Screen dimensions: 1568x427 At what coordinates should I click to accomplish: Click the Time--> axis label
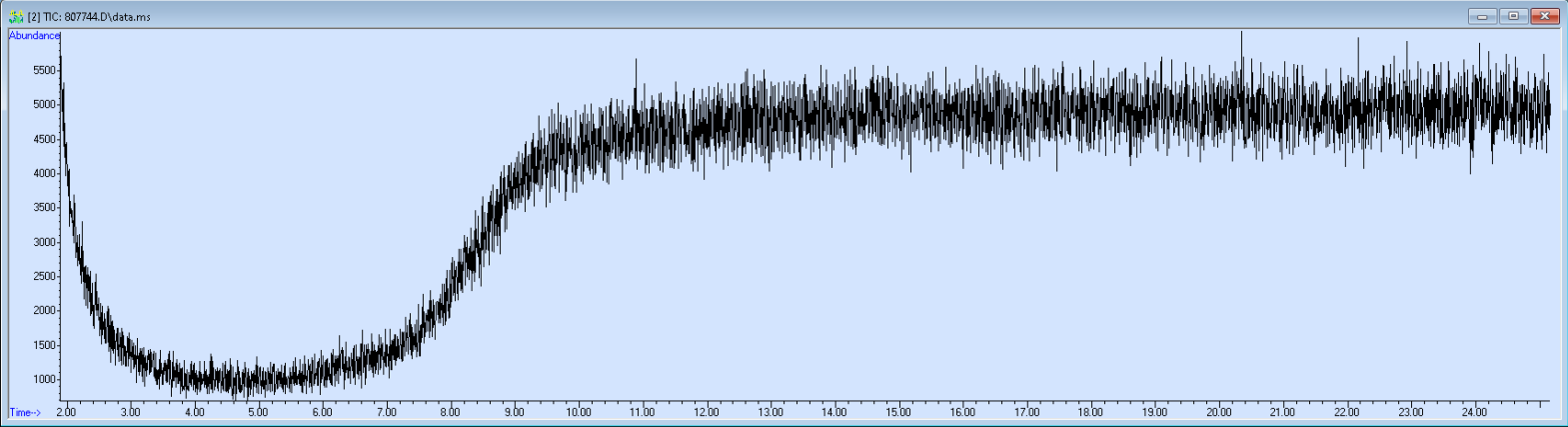coord(25,412)
